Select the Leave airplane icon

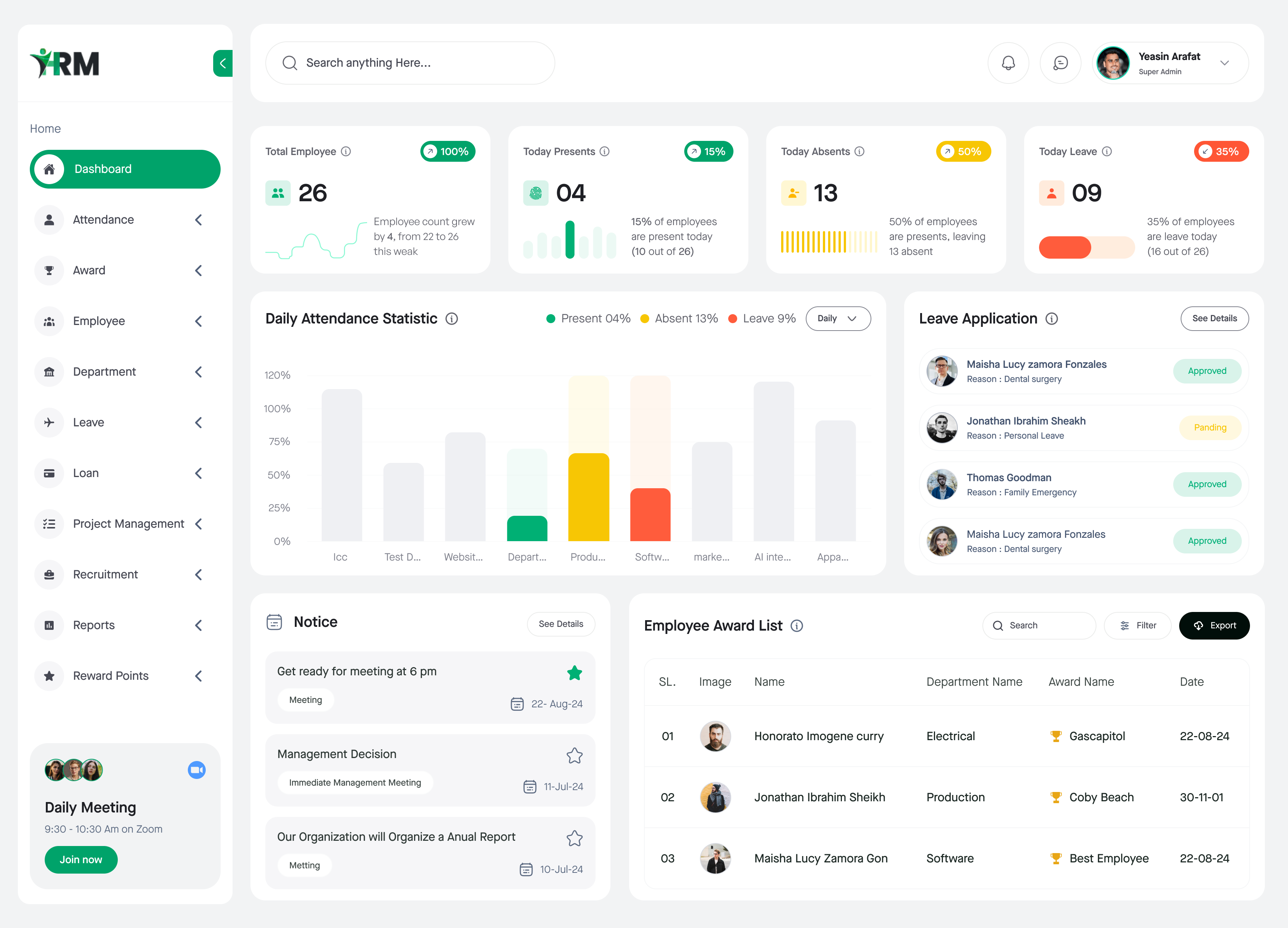(x=50, y=422)
